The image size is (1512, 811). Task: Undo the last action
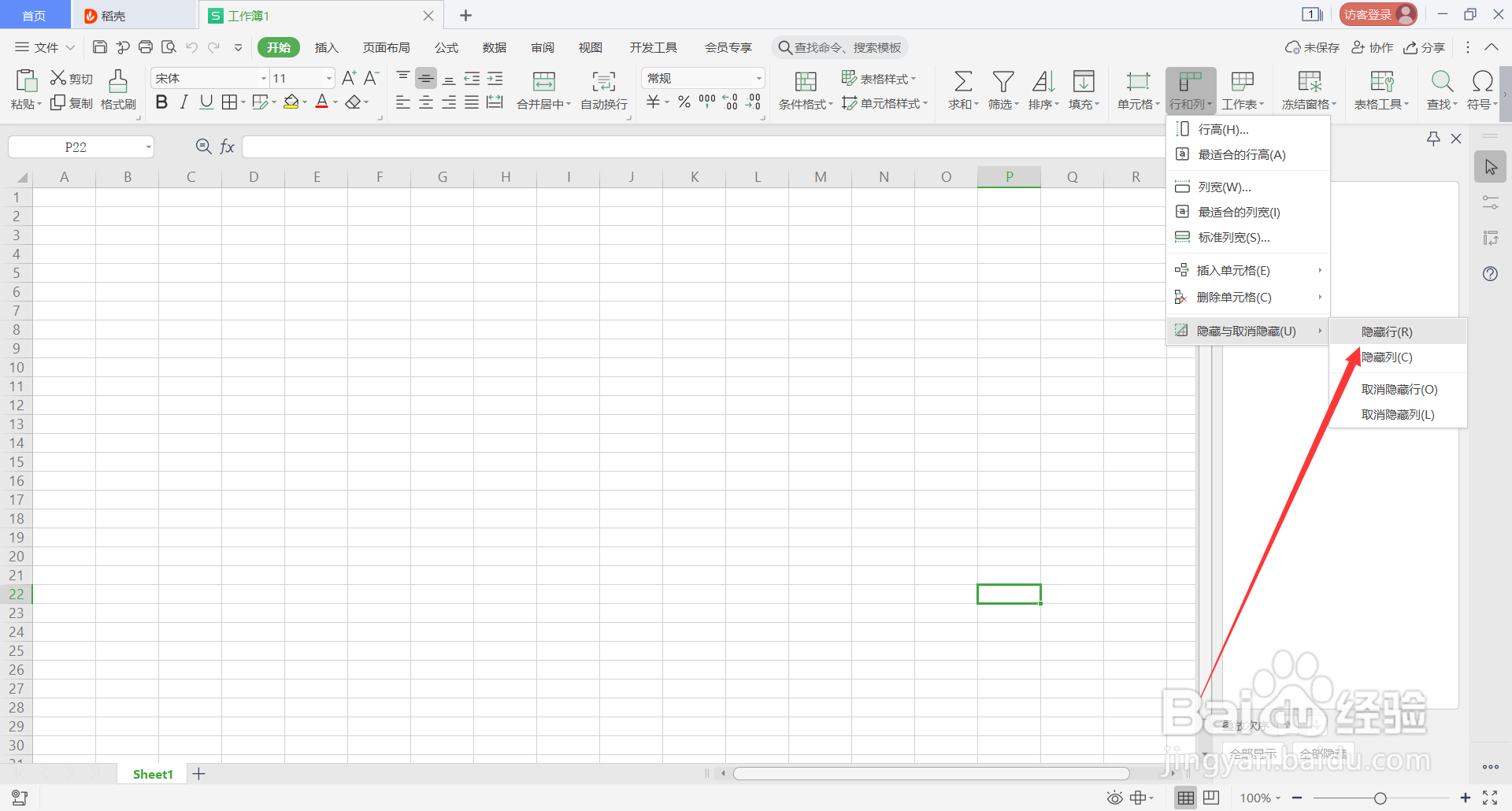pos(191,47)
